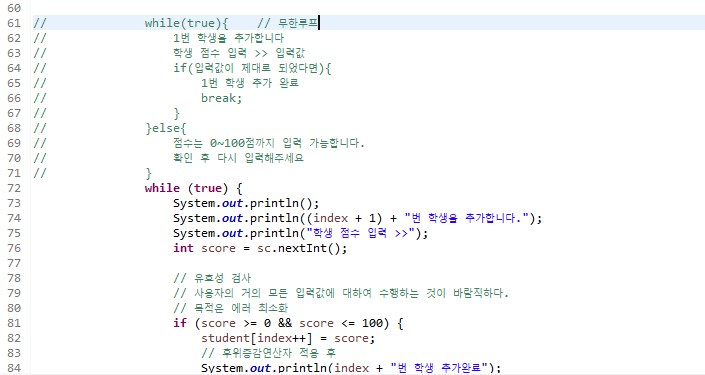Click line number 77 of the blank line

14,263
